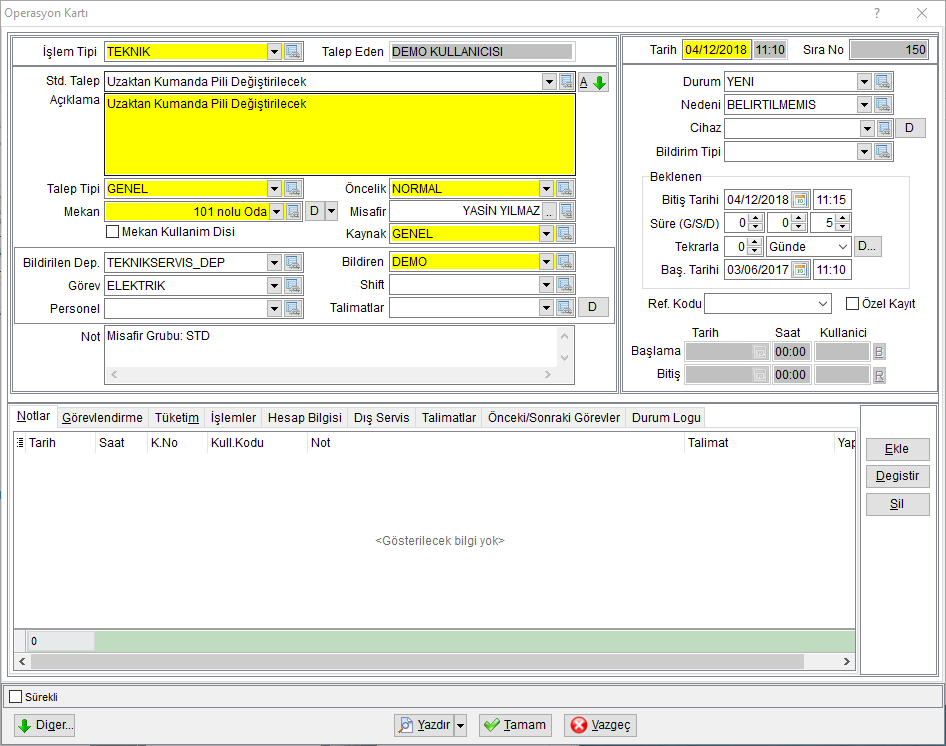Enable the Özel Kayıt checkbox

852,304
